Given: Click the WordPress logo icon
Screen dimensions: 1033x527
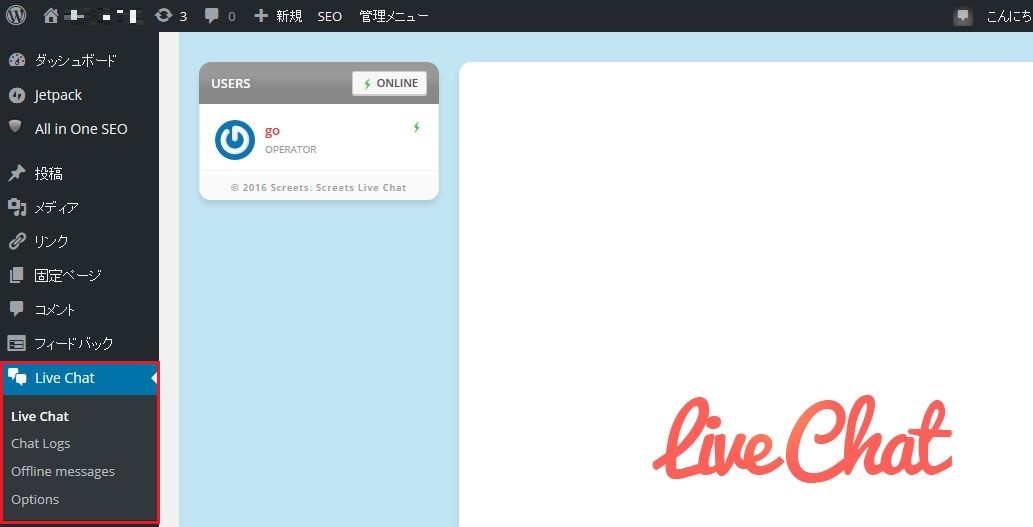Looking at the screenshot, I should 16,15.
